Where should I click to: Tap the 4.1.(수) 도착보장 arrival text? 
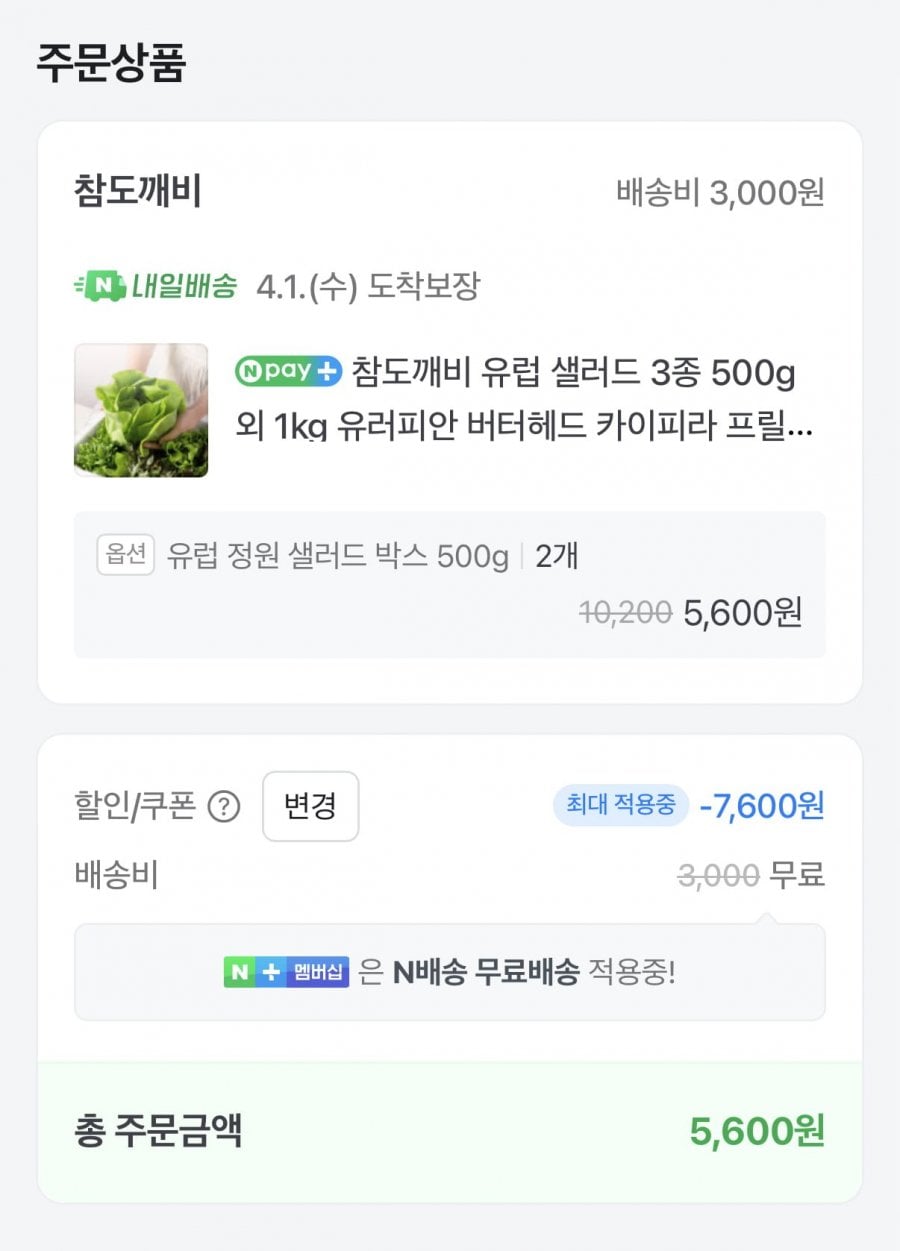point(368,287)
